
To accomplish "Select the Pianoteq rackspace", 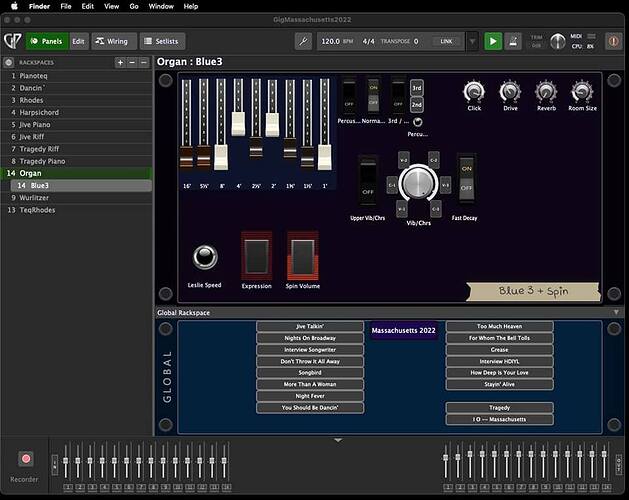I will click(77, 76).
